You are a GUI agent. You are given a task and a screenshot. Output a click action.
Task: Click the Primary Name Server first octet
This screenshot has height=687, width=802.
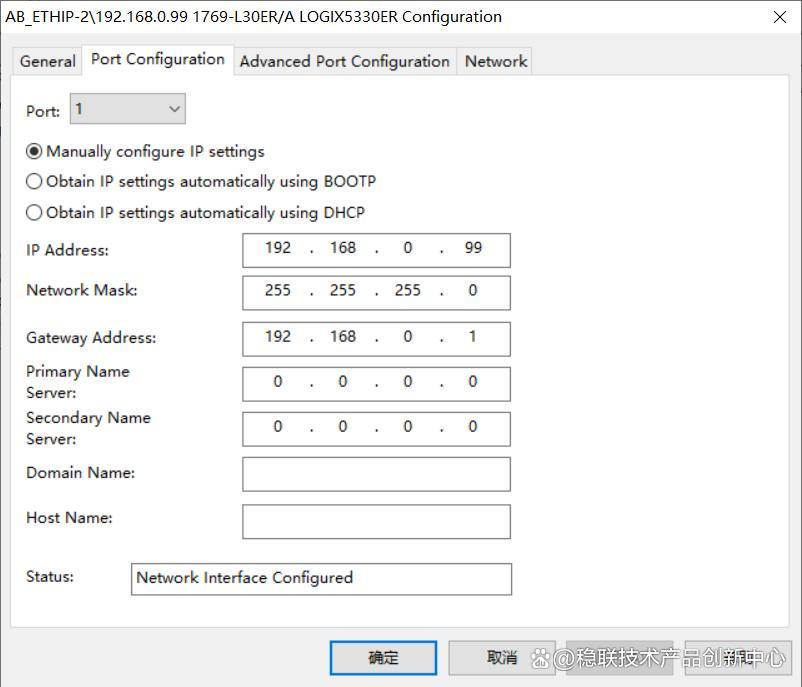tap(278, 382)
